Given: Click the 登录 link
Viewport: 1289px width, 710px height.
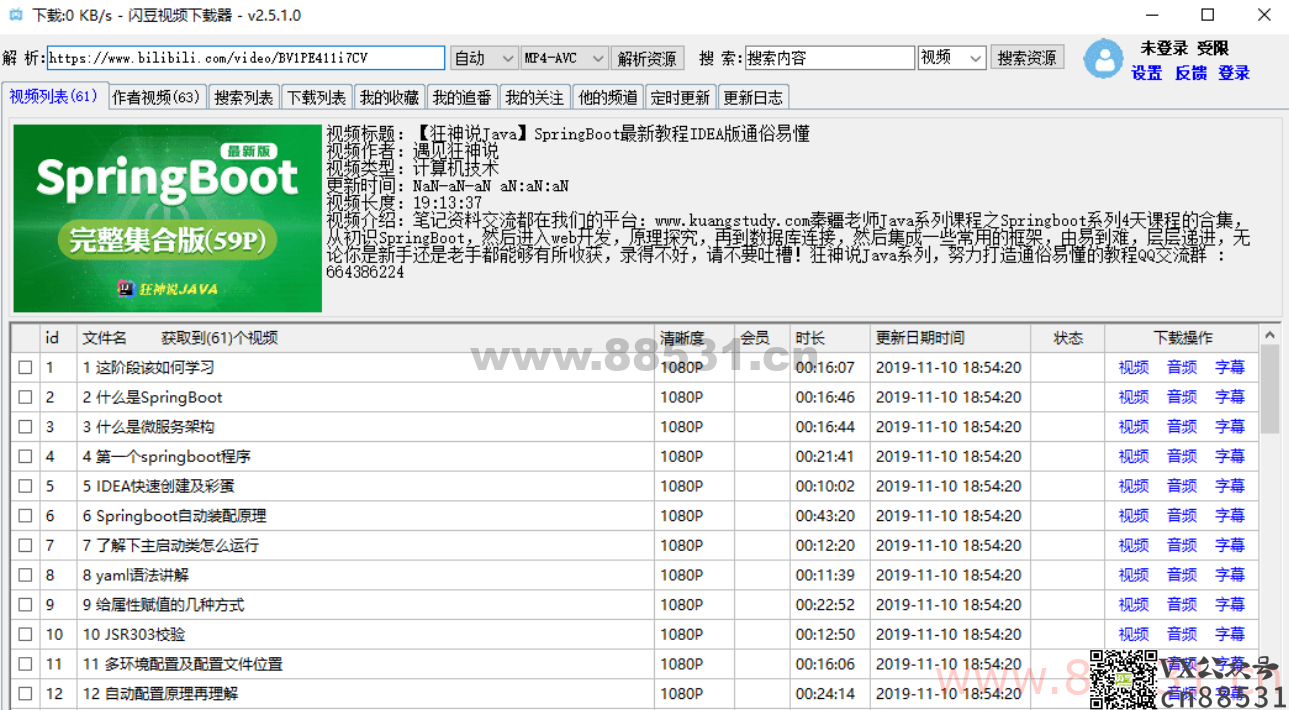Looking at the screenshot, I should pos(1234,73).
